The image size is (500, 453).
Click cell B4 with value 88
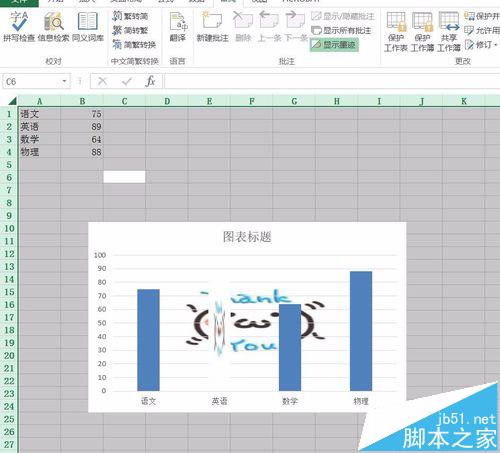[82, 152]
